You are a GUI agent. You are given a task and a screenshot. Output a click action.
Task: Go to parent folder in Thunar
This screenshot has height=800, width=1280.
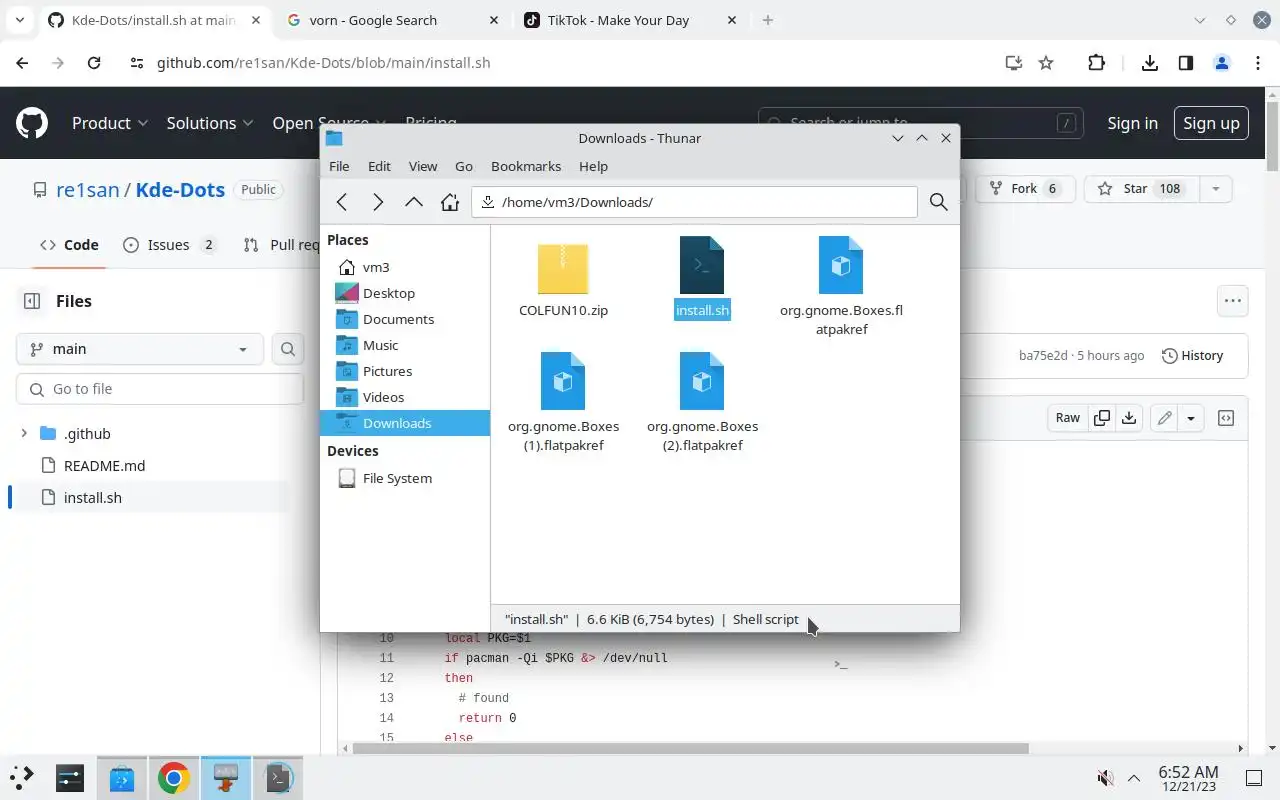click(x=414, y=202)
